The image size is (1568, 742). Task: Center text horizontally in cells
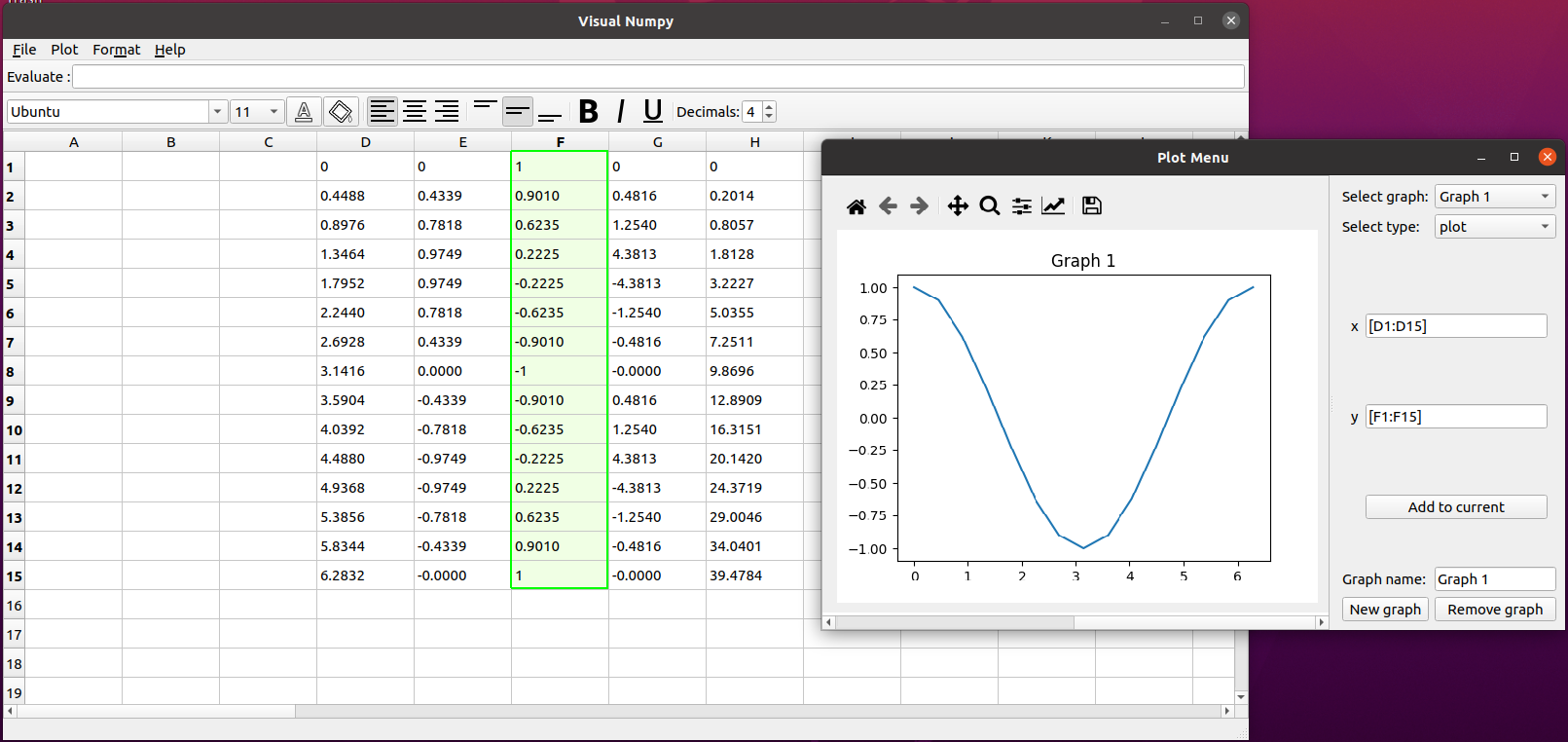coord(415,112)
